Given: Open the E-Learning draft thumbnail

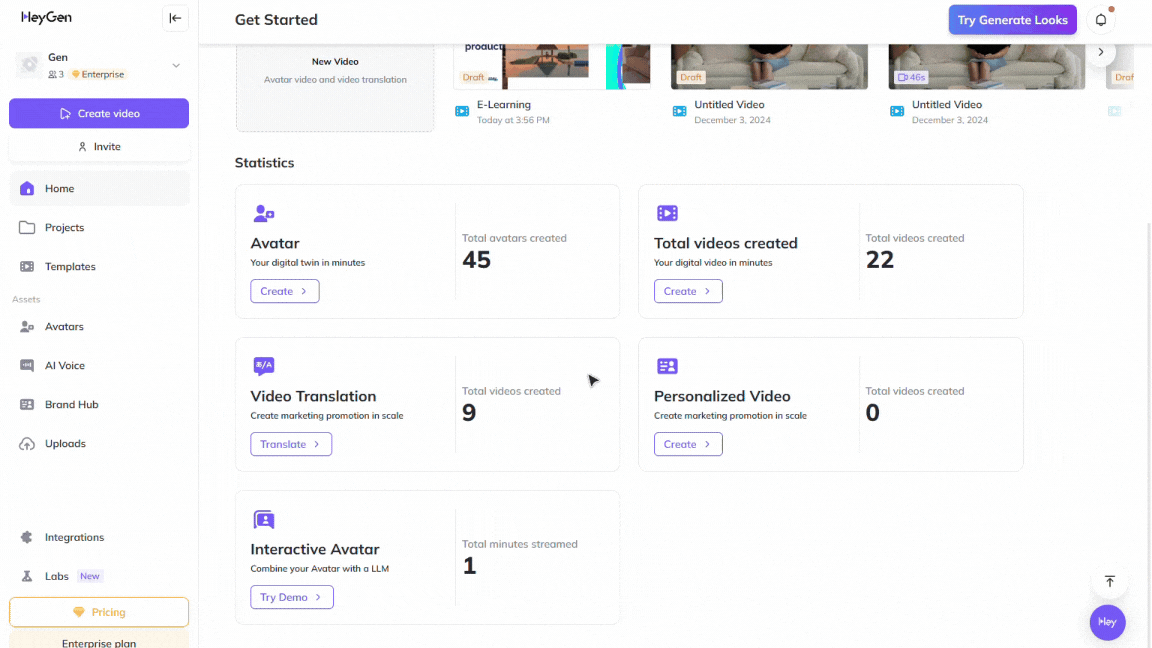Looking at the screenshot, I should 552,67.
